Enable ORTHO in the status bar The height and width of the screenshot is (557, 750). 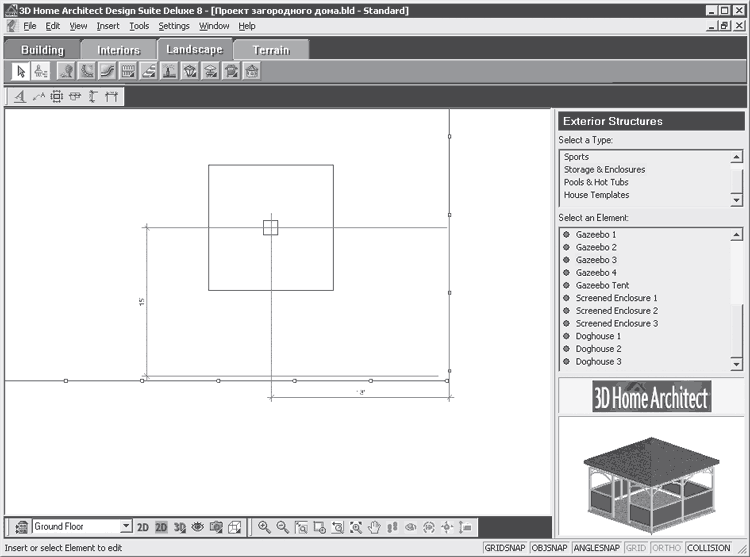tap(666, 548)
